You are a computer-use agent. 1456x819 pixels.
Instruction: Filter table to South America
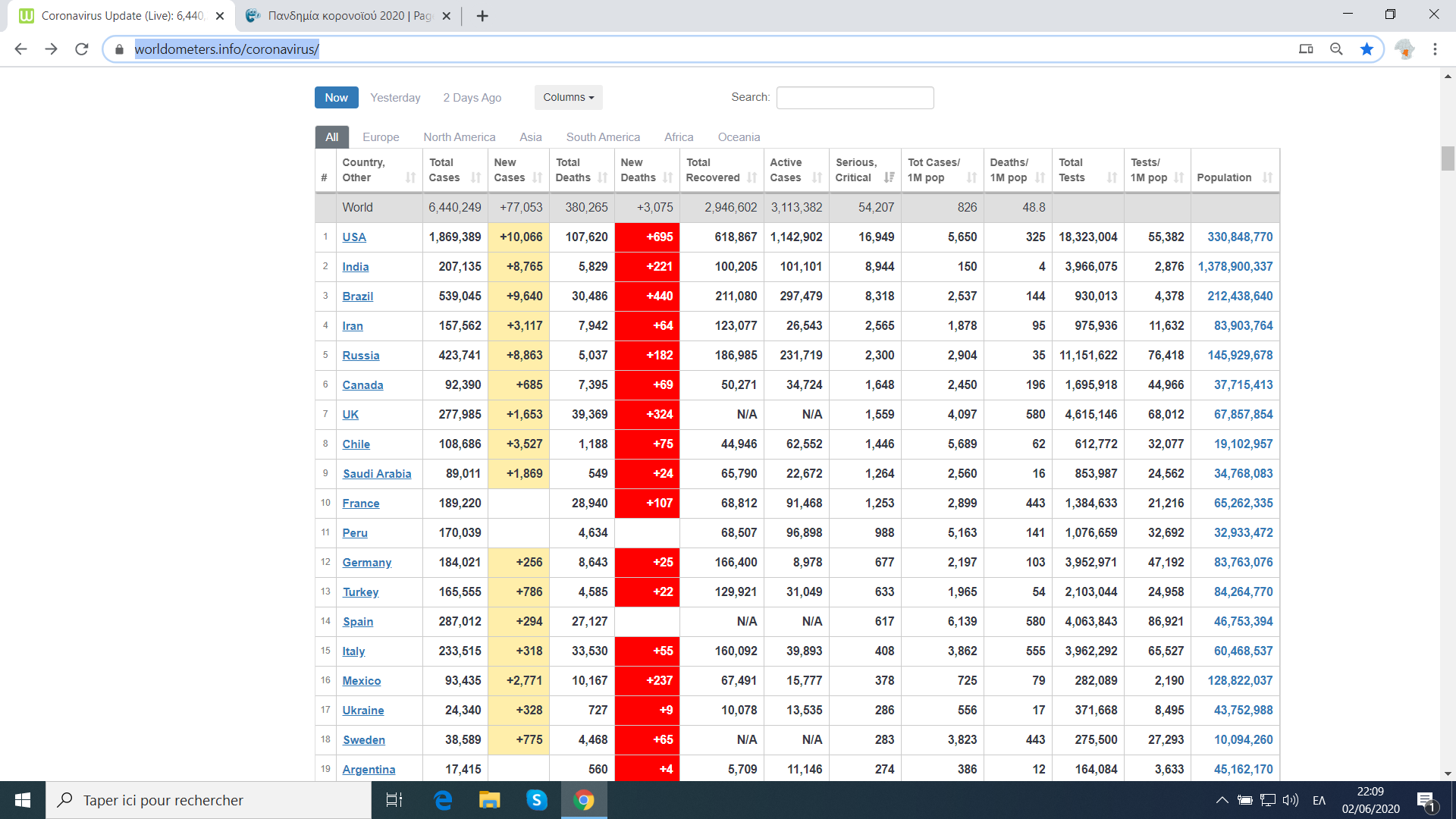[x=603, y=137]
